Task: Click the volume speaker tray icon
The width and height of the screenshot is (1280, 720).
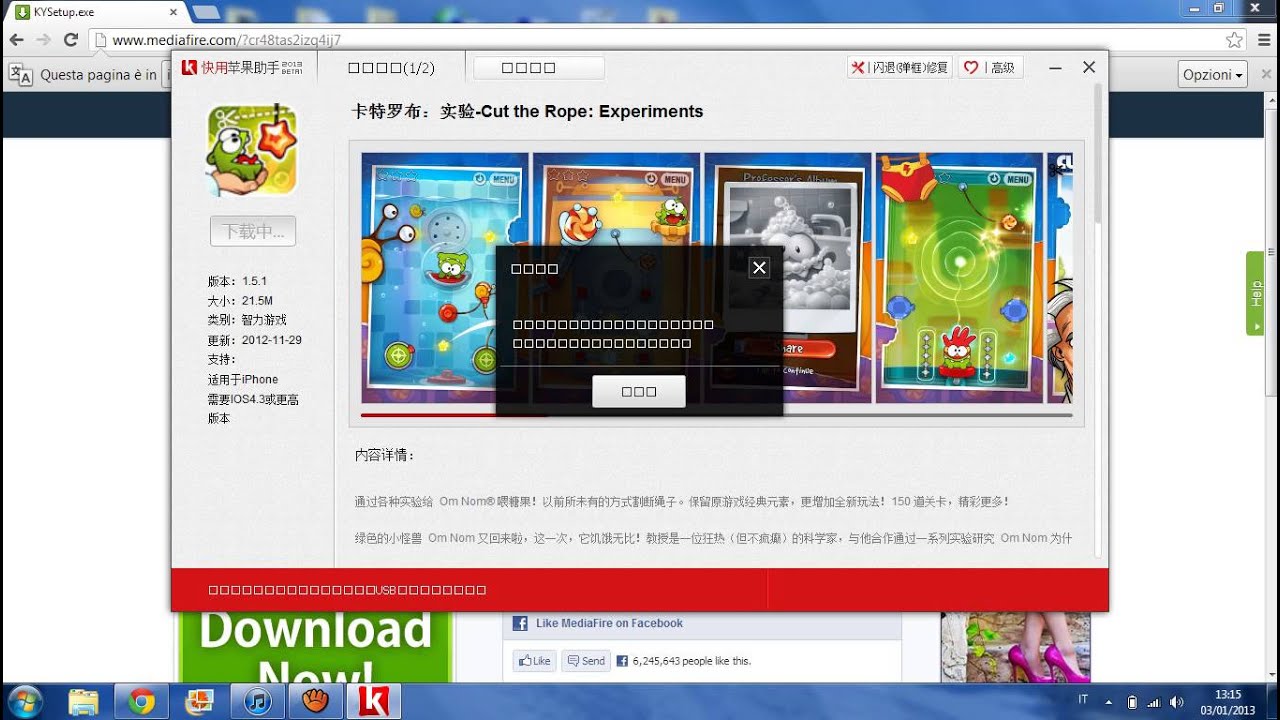Action: pyautogui.click(x=1177, y=702)
